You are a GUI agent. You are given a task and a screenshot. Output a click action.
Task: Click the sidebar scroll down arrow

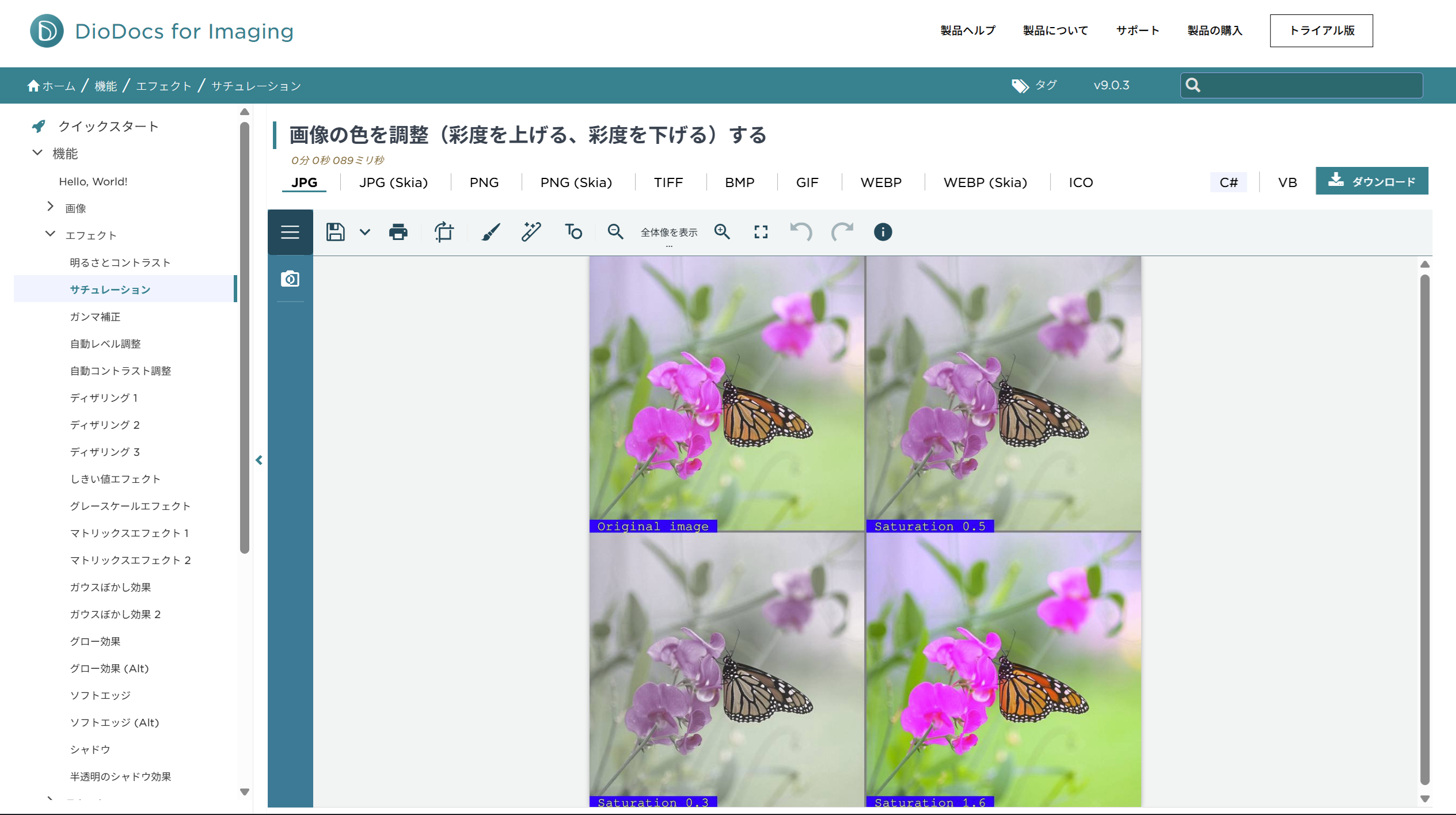(x=245, y=792)
